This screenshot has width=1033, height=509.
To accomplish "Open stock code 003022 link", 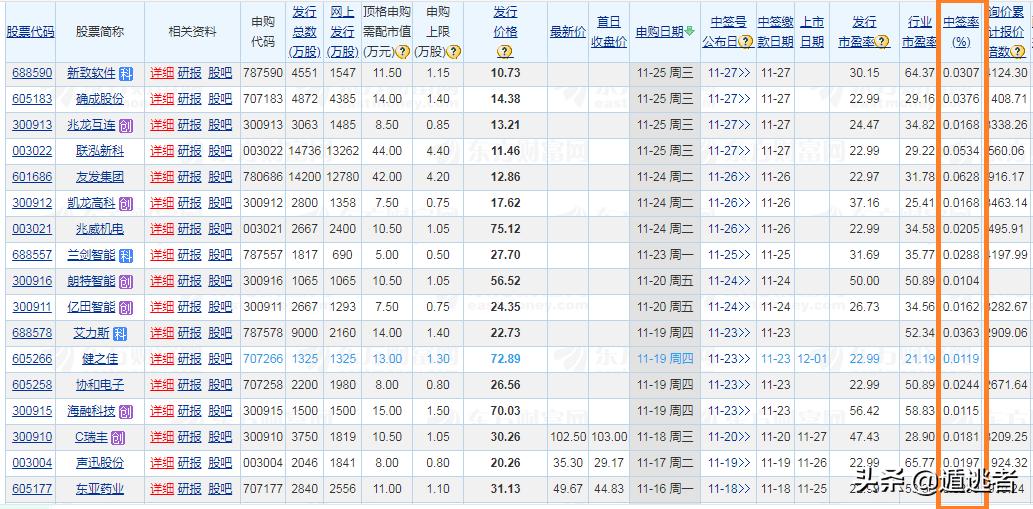I will point(32,151).
